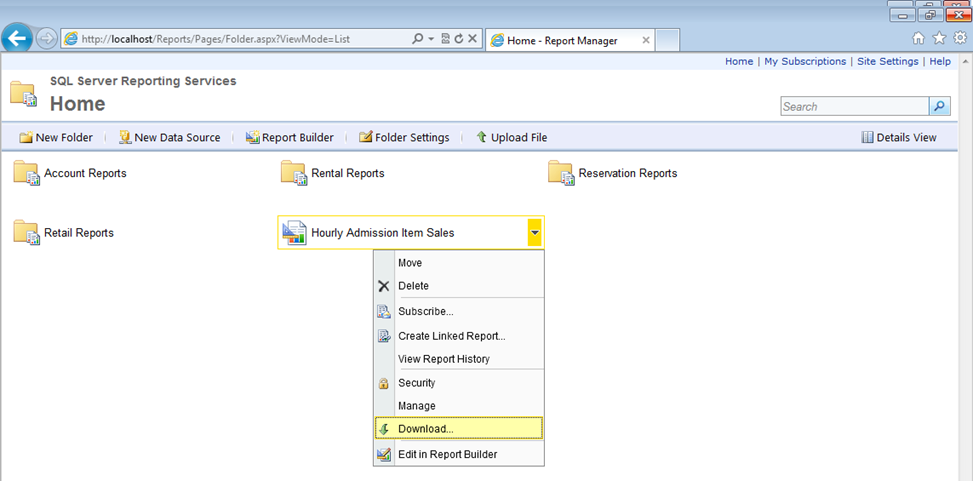The width and height of the screenshot is (973, 481).
Task: Click Upload File in the toolbar
Action: pyautogui.click(x=511, y=137)
